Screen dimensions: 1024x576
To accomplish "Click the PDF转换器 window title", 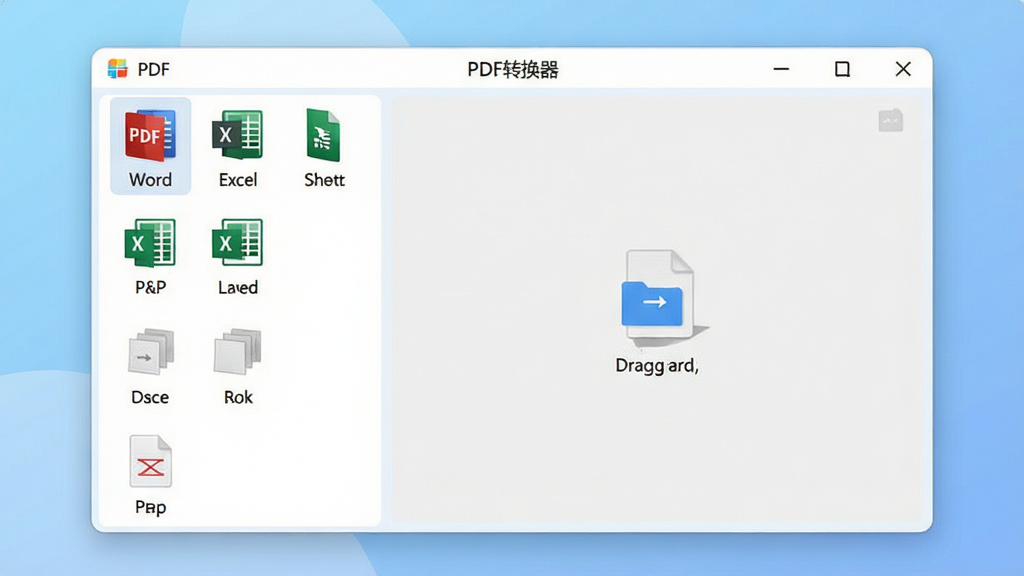I will [x=513, y=69].
